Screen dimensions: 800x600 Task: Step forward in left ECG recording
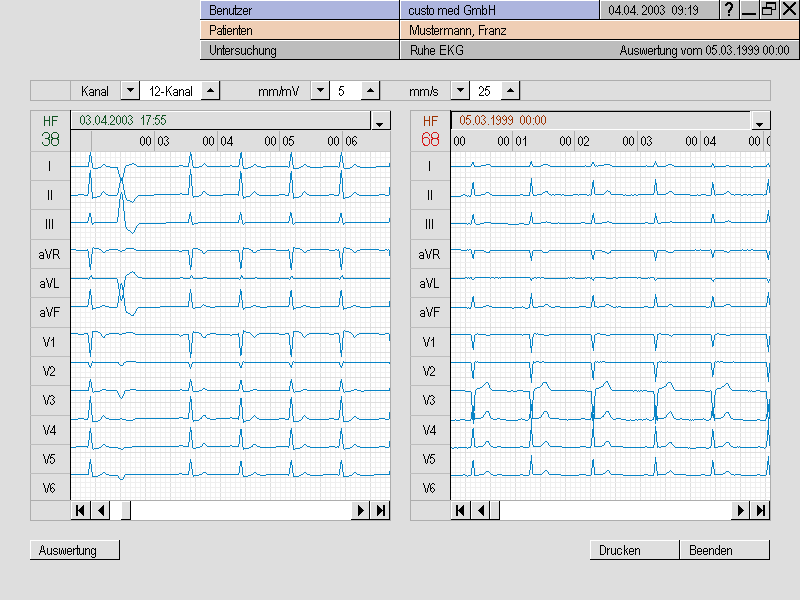pos(360,511)
